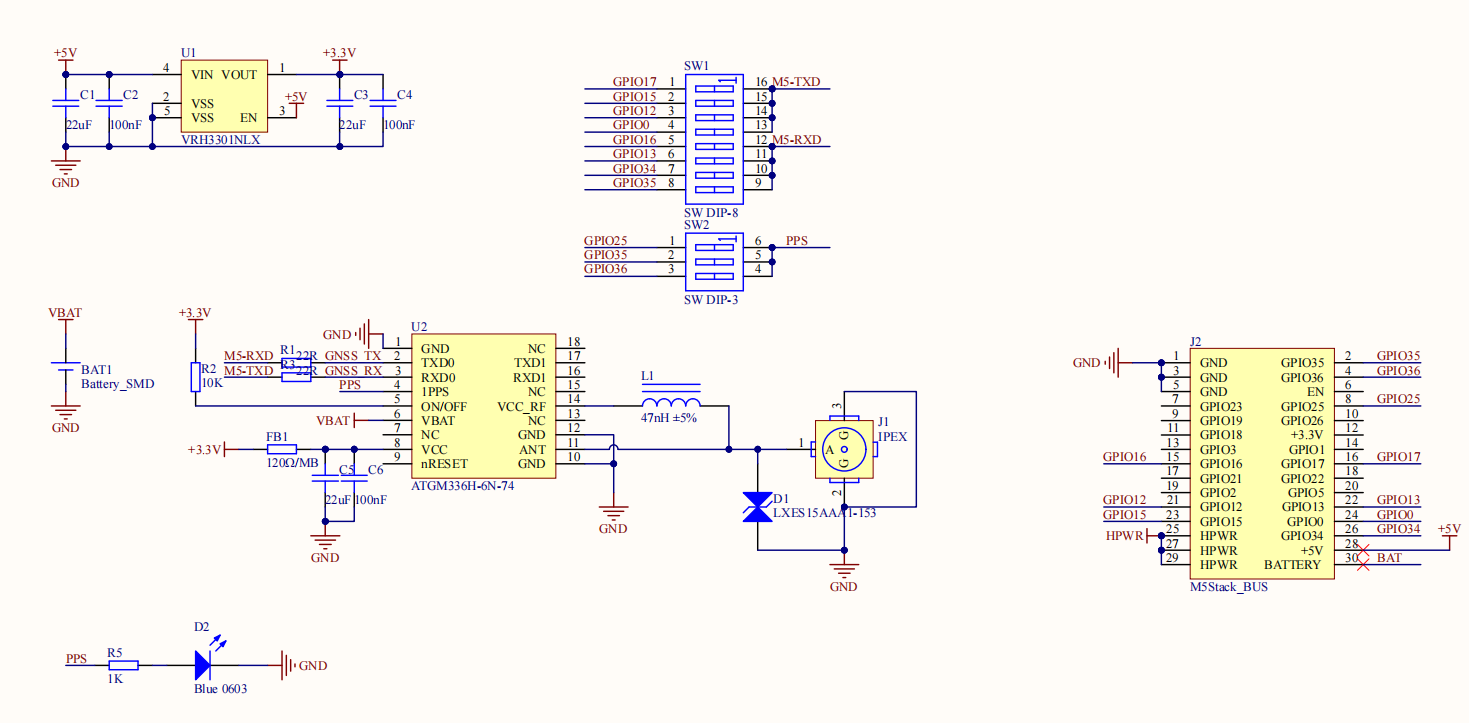Click the J1 IPEX antenna connector symbol
This screenshot has height=723, width=1469.
pos(844,449)
